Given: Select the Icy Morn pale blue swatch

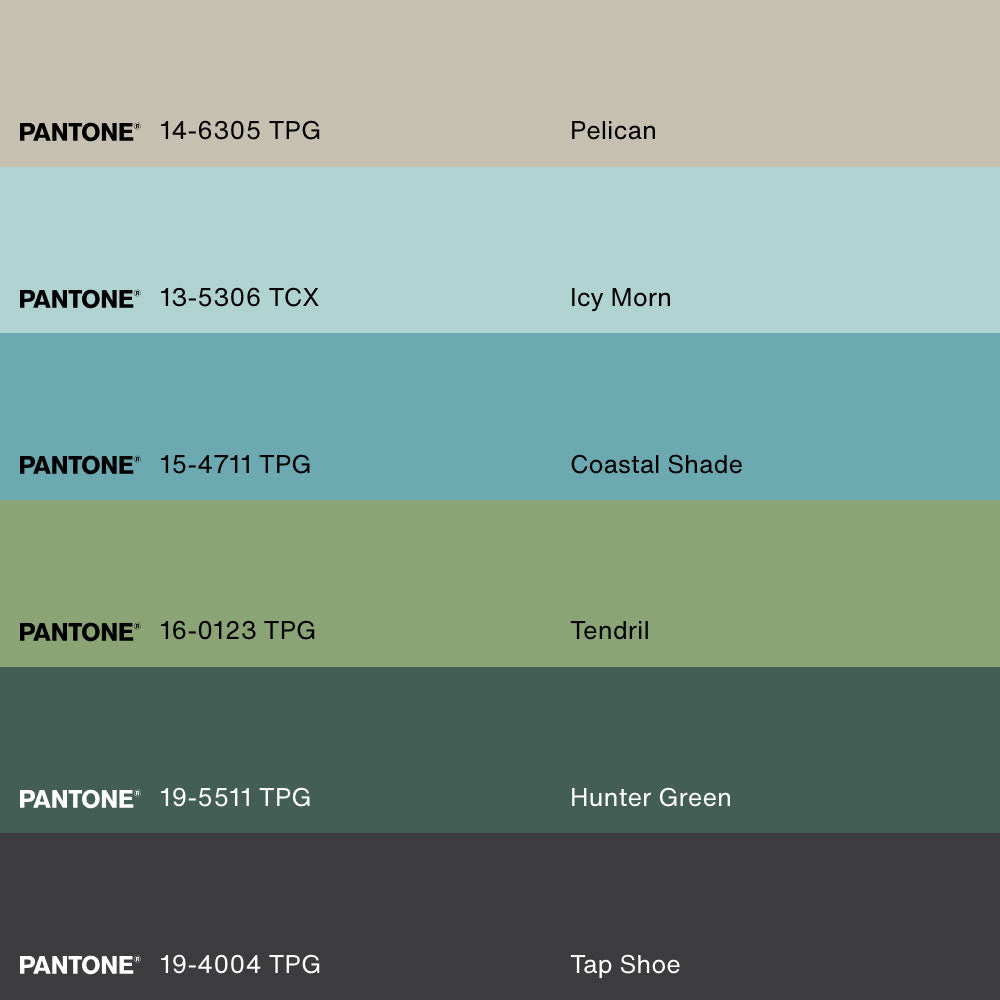Looking at the screenshot, I should [x=500, y=225].
